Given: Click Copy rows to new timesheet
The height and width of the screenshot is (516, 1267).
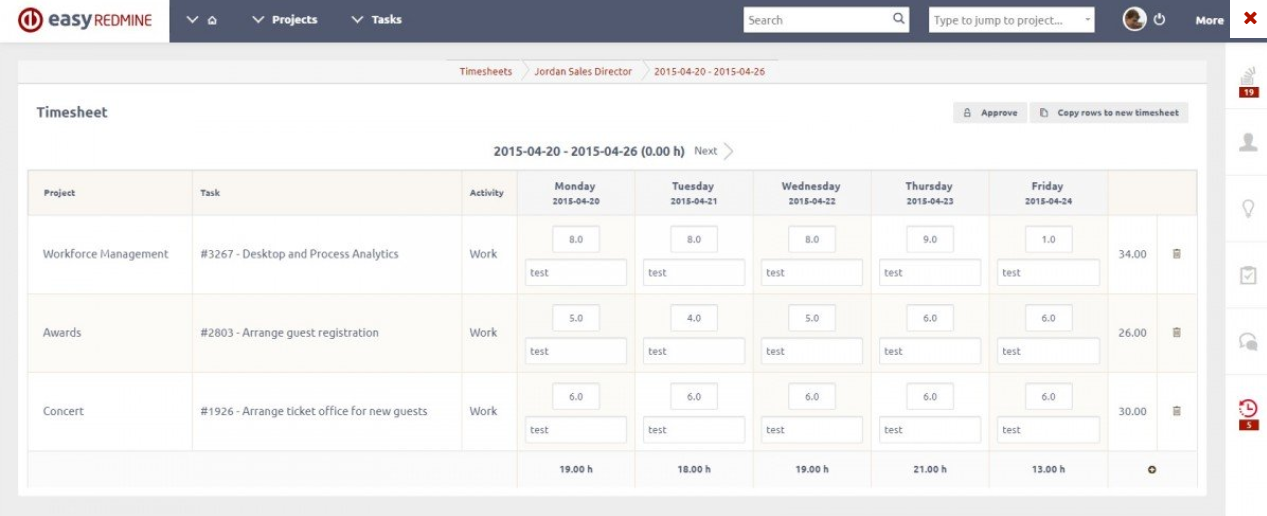Looking at the screenshot, I should [1109, 113].
